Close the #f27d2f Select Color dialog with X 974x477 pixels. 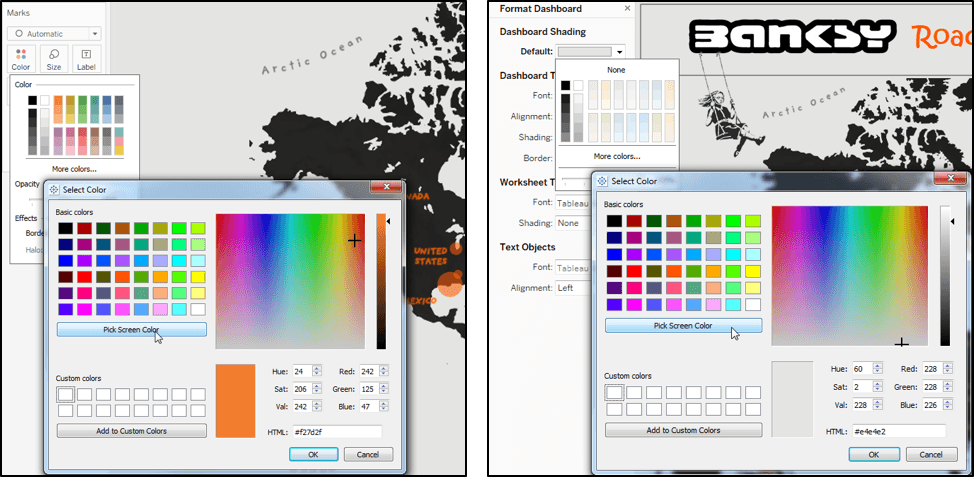tap(386, 186)
